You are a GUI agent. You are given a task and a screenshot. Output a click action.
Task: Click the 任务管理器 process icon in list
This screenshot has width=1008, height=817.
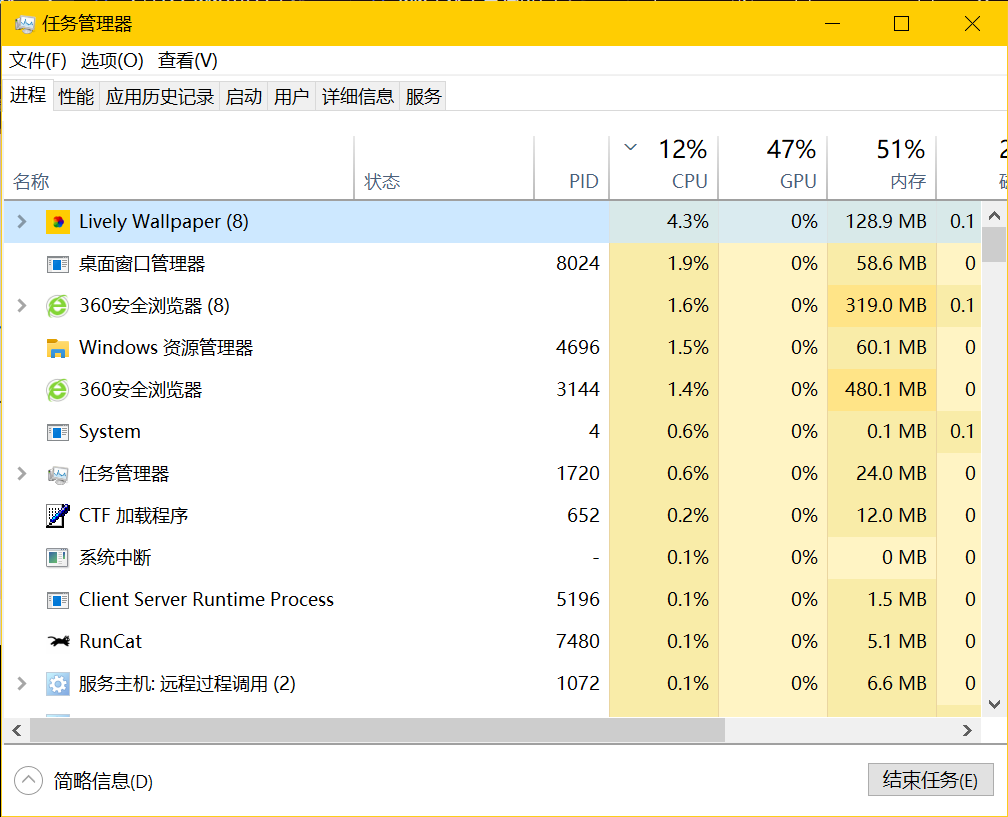coord(58,474)
